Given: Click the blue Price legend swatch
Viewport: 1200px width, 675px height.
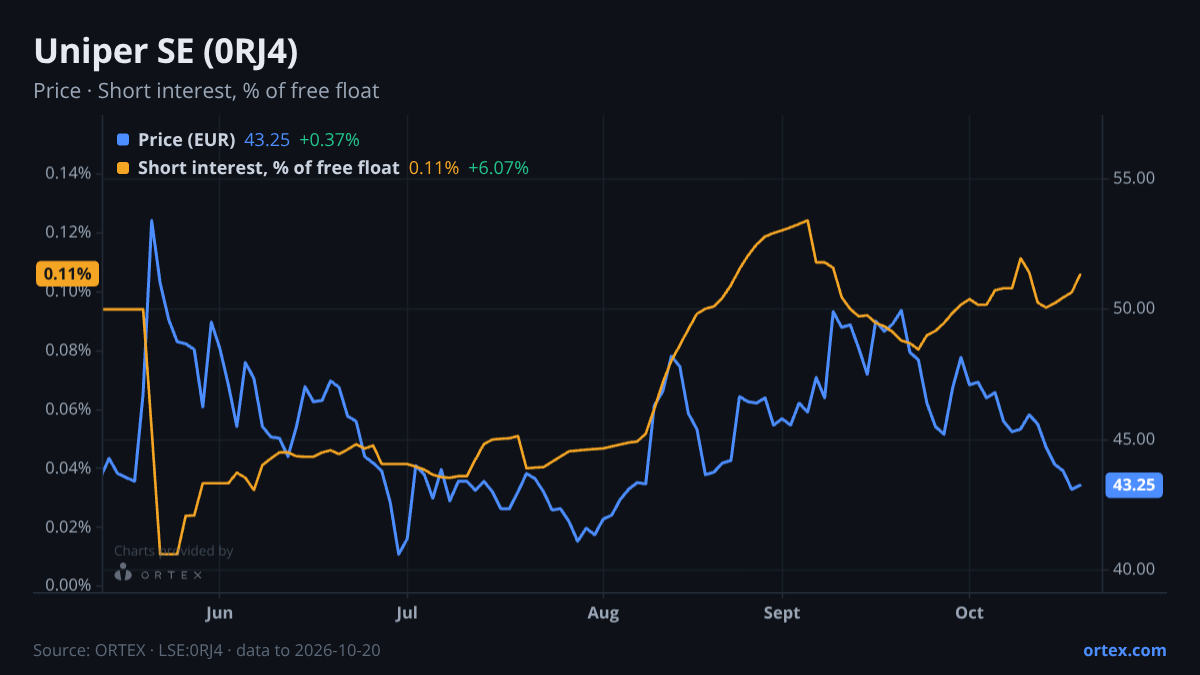Looking at the screenshot, I should pos(123,140).
